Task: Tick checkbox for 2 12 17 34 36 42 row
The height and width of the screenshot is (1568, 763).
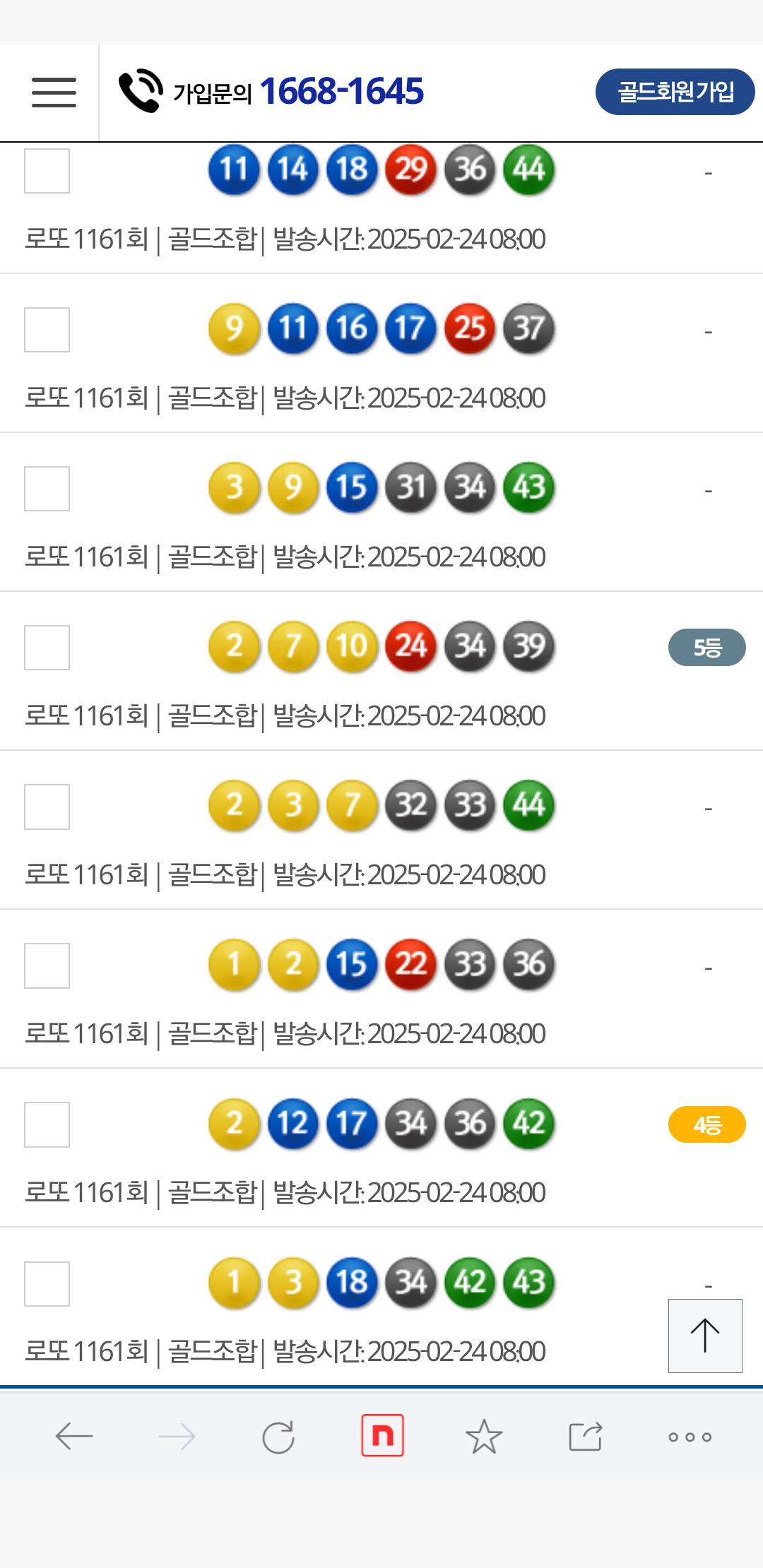Action: tap(47, 1124)
